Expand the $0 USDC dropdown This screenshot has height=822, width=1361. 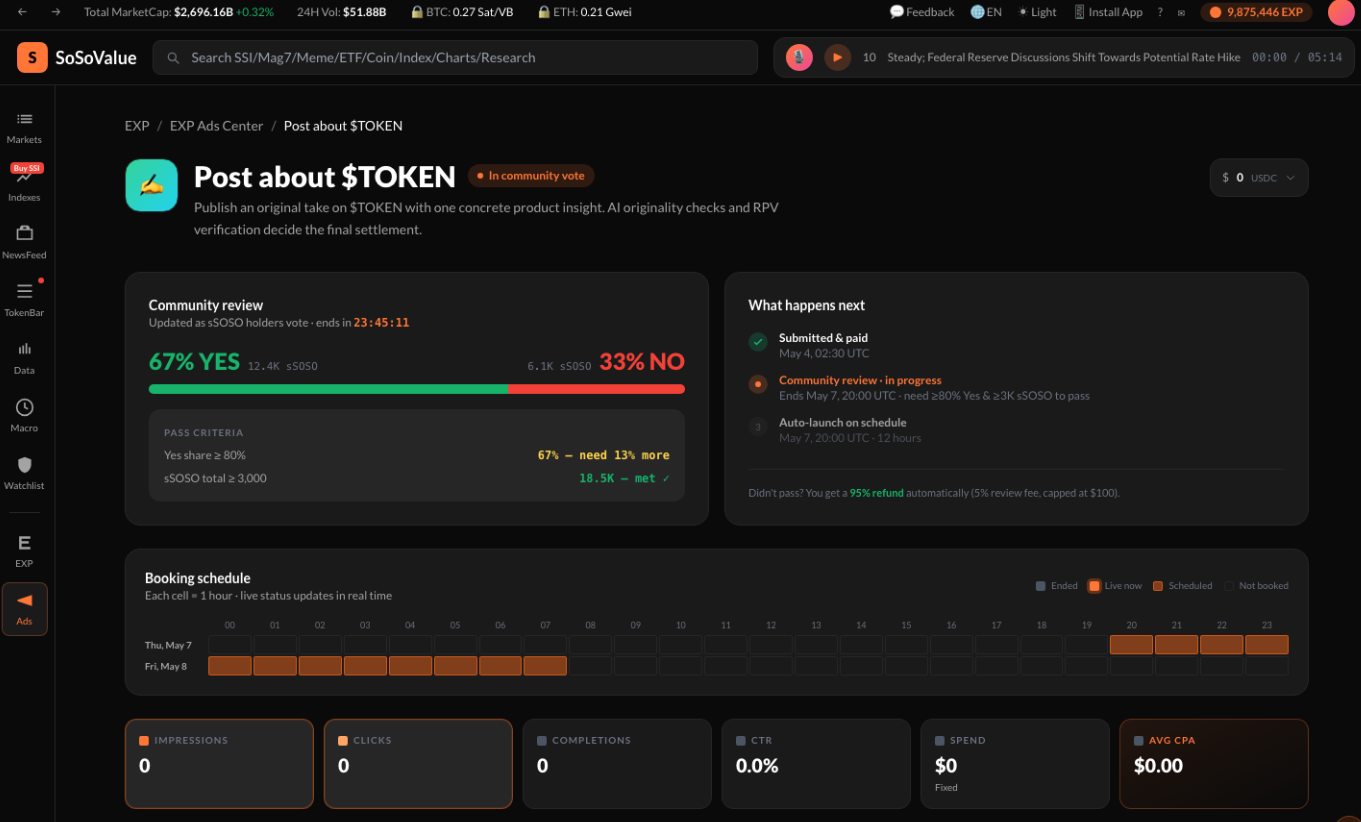[1259, 177]
